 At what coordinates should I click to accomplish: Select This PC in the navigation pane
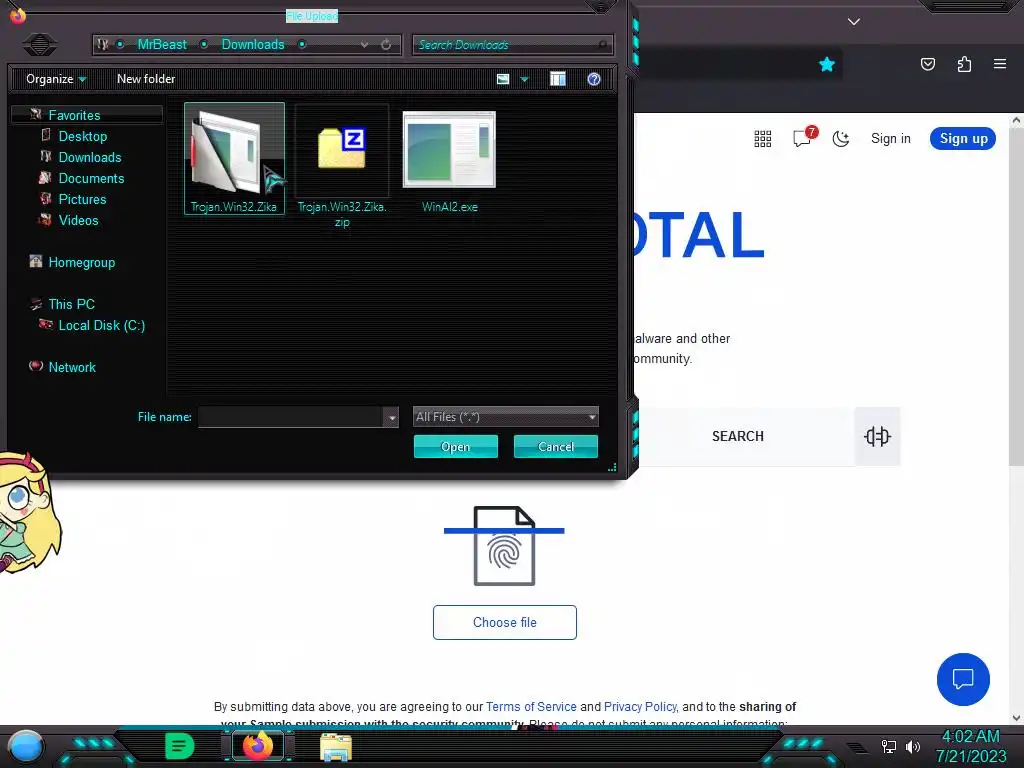(71, 304)
